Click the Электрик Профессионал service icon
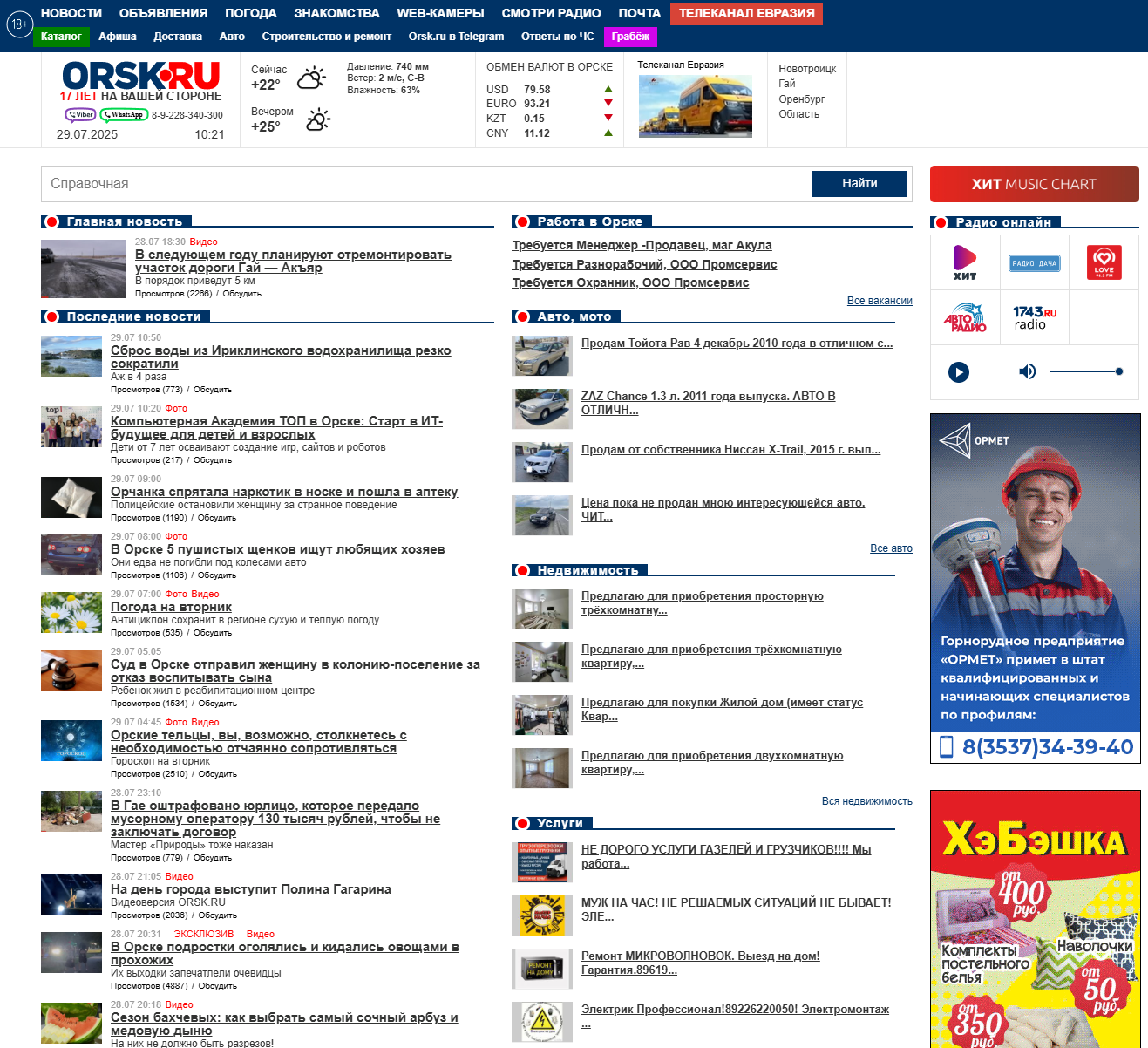1148x1048 pixels. click(x=542, y=1022)
